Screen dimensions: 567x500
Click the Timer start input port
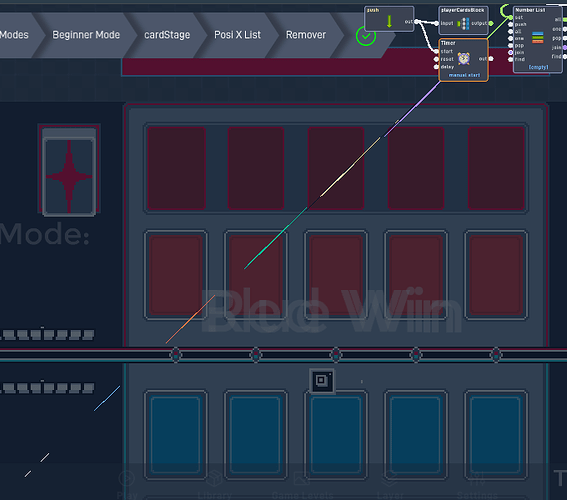point(436,51)
